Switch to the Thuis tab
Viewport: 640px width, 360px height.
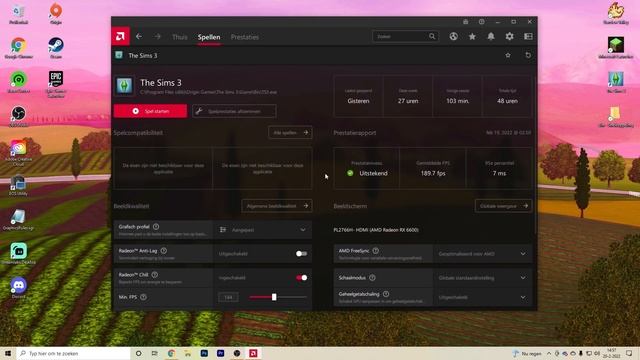180,37
